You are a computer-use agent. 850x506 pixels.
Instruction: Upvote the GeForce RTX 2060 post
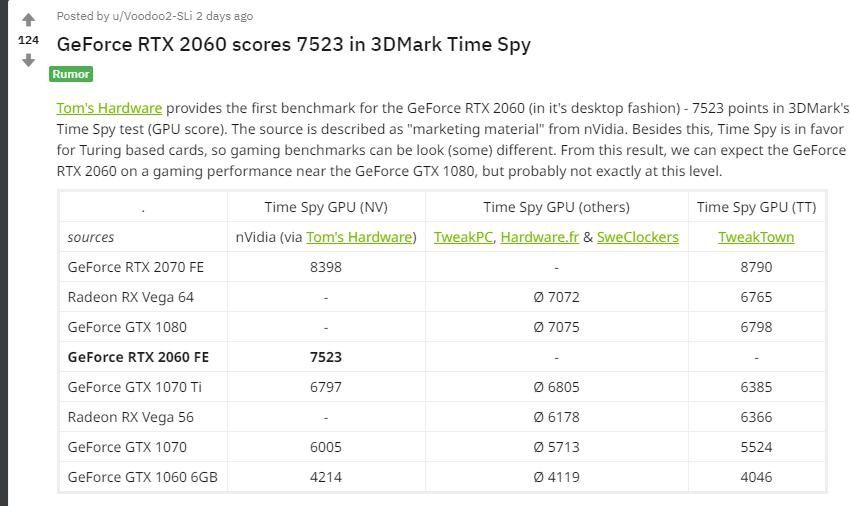click(x=28, y=21)
